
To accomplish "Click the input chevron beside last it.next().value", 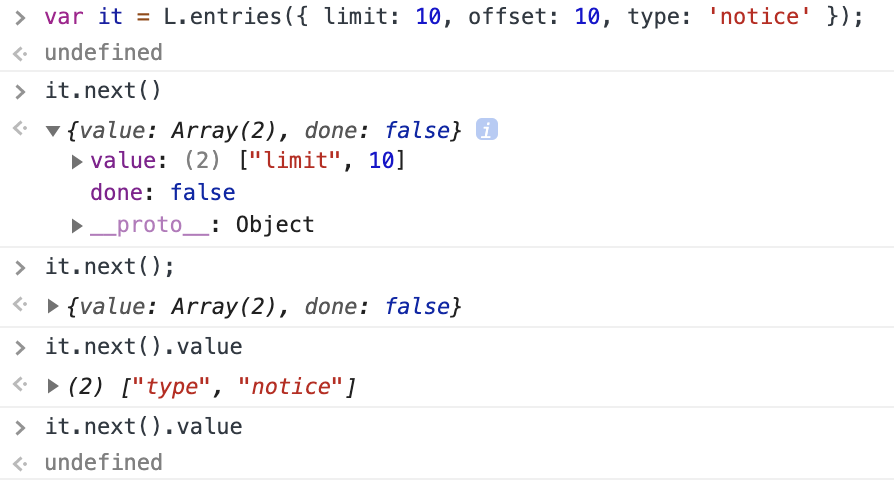I will [x=21, y=428].
